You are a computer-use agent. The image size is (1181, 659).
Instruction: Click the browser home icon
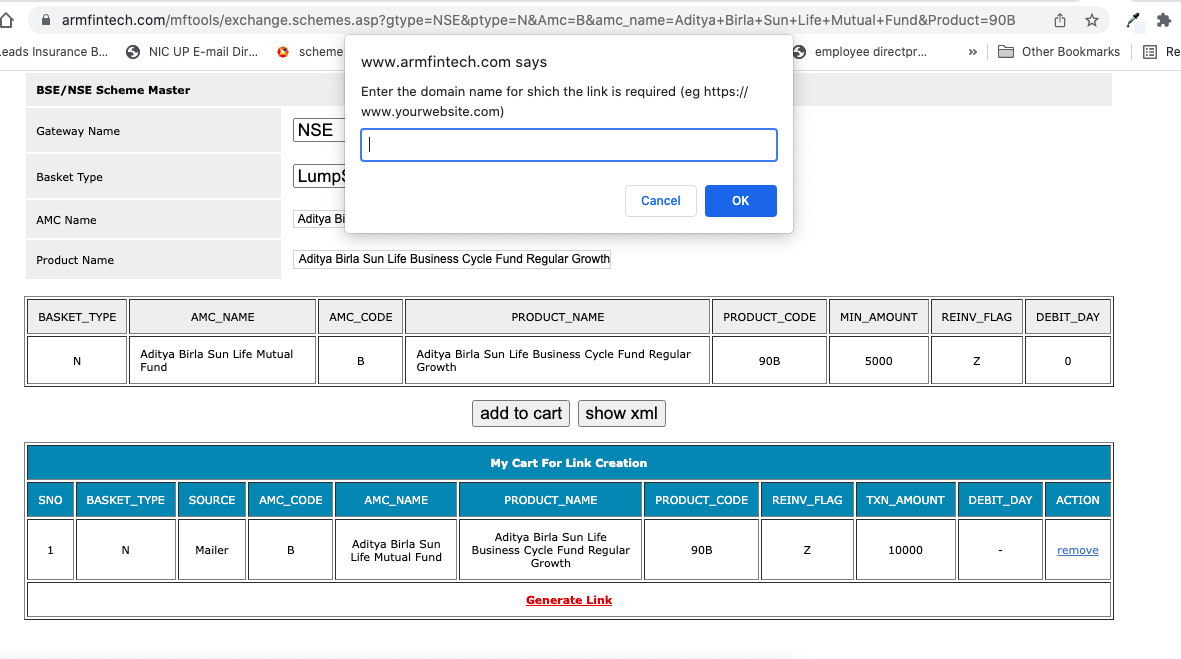tap(7, 20)
